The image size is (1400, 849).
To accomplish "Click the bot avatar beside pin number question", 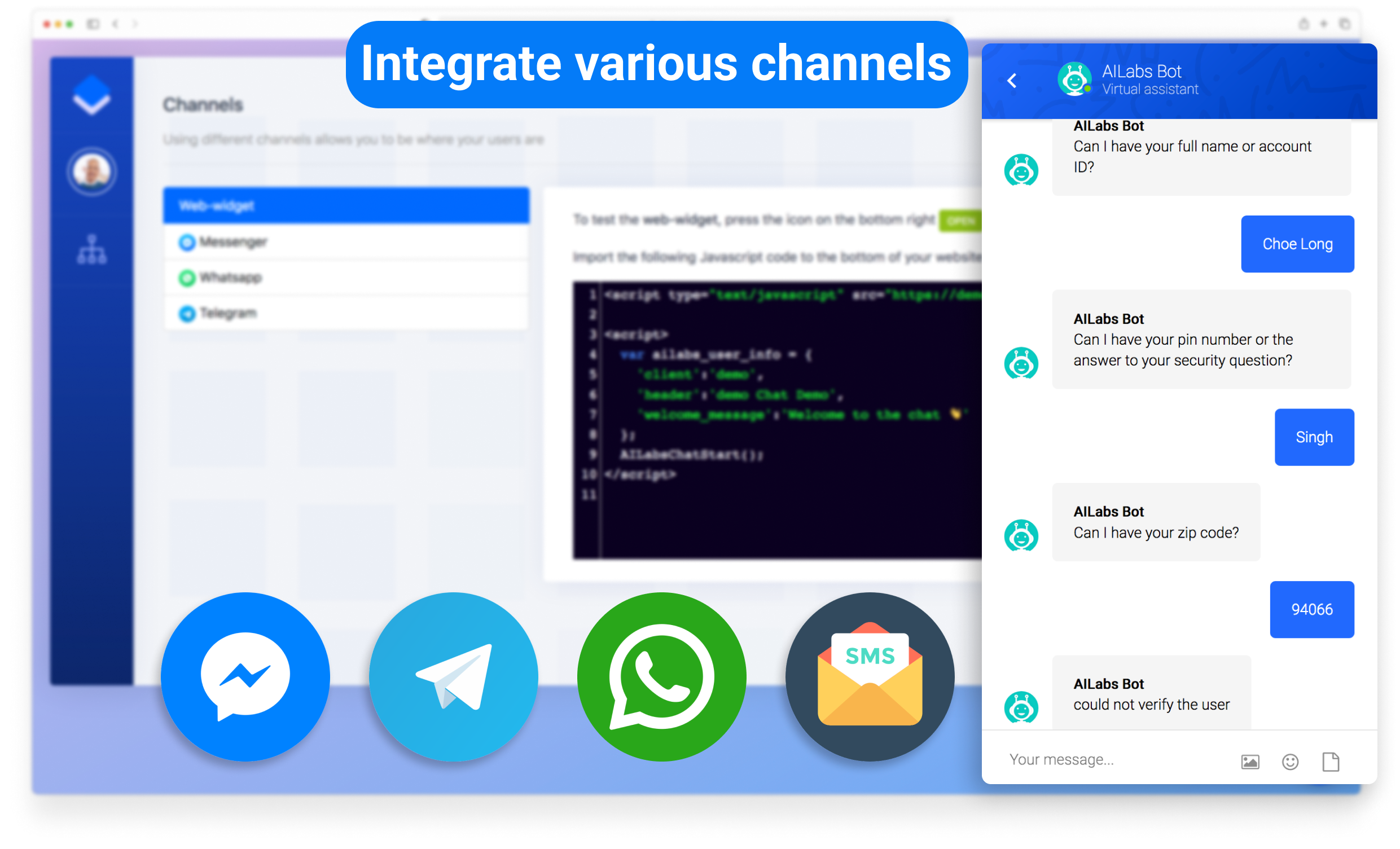I will coord(1021,363).
